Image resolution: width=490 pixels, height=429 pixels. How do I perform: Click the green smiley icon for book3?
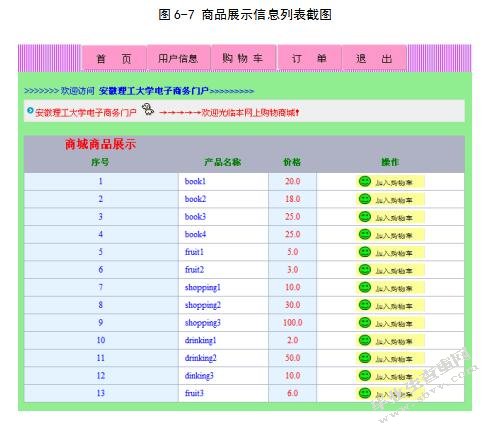(x=365, y=217)
